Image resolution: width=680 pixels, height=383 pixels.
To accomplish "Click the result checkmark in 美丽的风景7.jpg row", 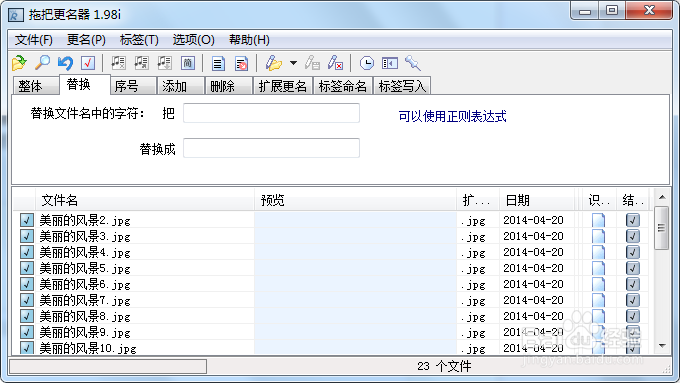I will pyautogui.click(x=633, y=300).
